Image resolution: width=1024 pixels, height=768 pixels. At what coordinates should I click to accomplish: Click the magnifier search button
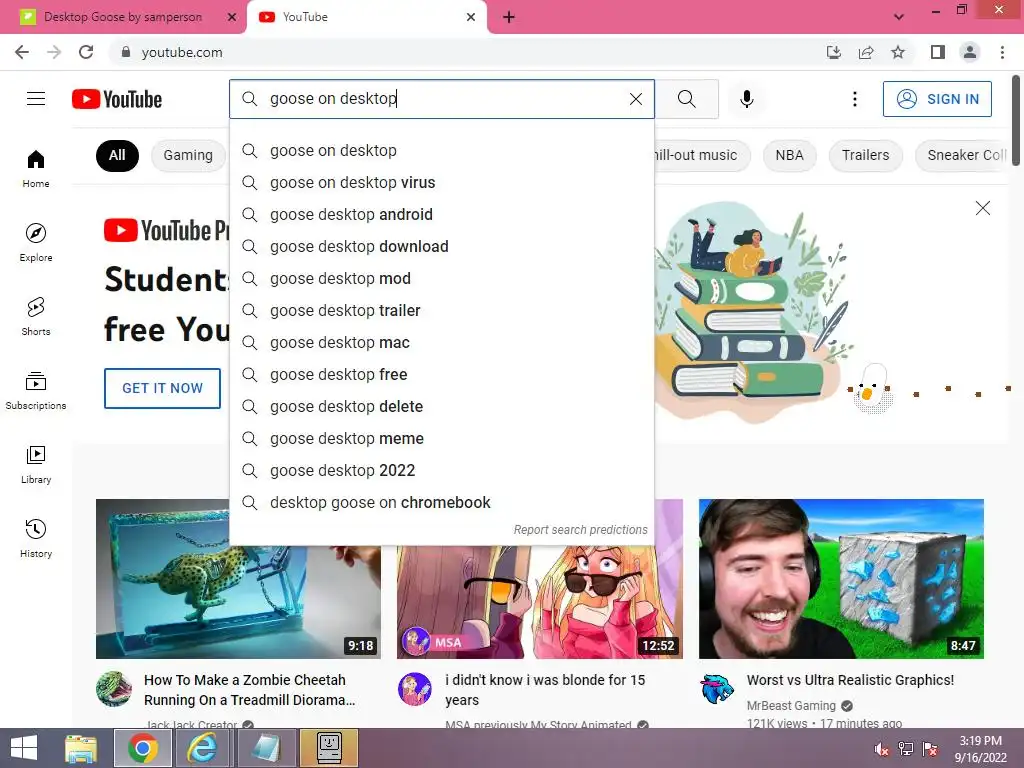pos(686,99)
